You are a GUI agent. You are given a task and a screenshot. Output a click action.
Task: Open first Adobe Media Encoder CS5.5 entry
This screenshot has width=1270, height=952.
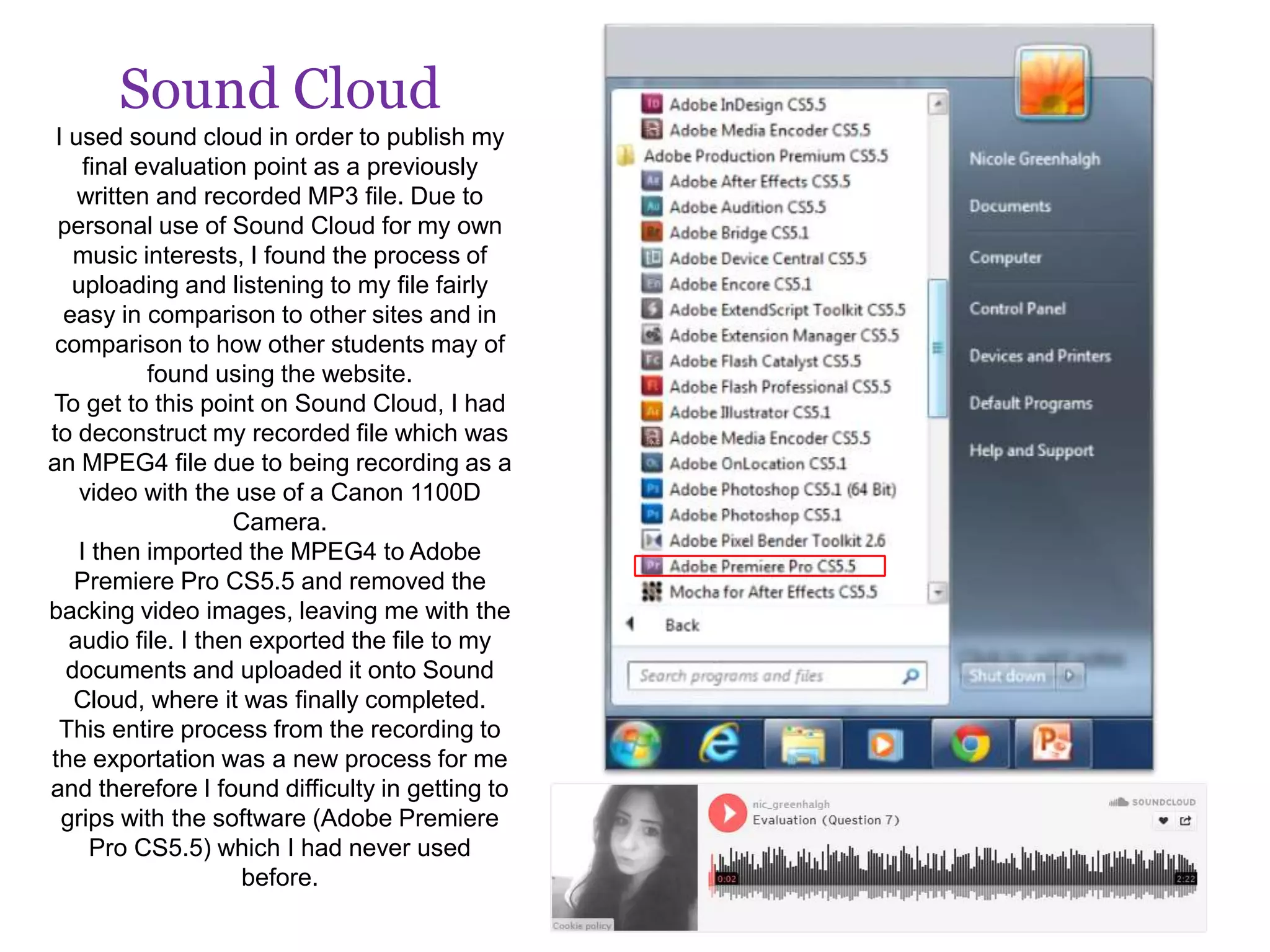click(x=757, y=130)
